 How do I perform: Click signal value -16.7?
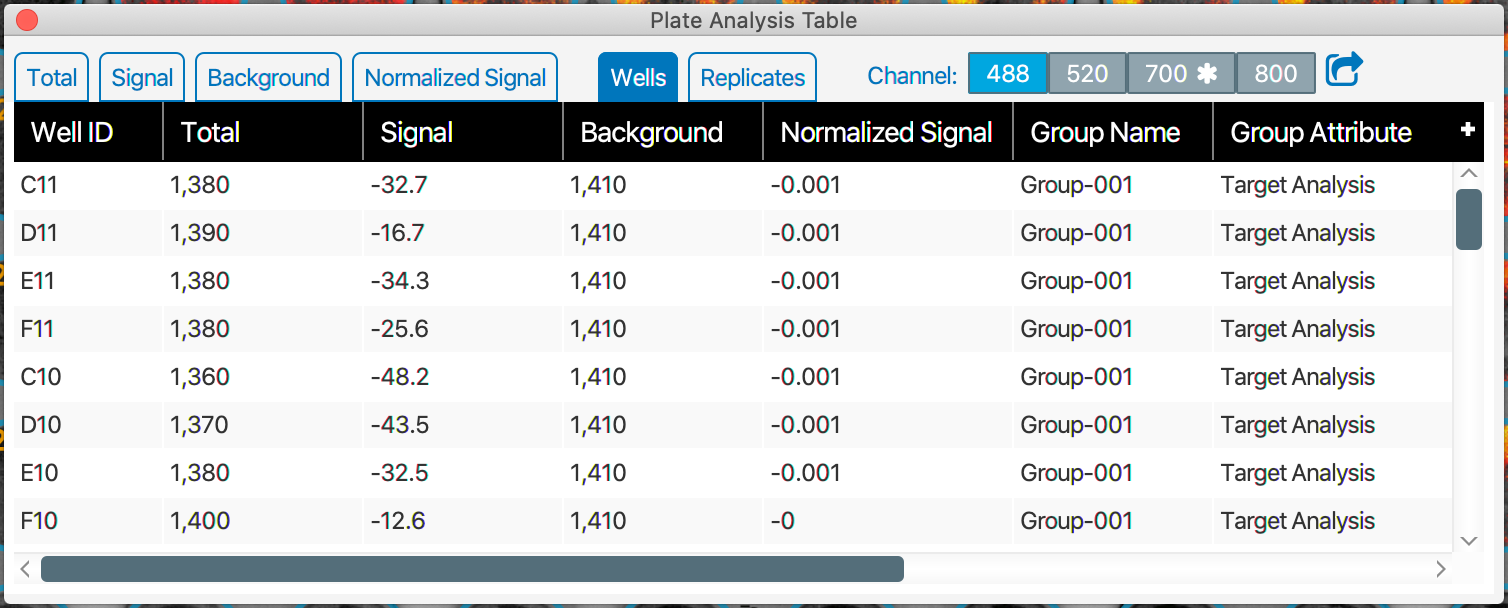[397, 233]
